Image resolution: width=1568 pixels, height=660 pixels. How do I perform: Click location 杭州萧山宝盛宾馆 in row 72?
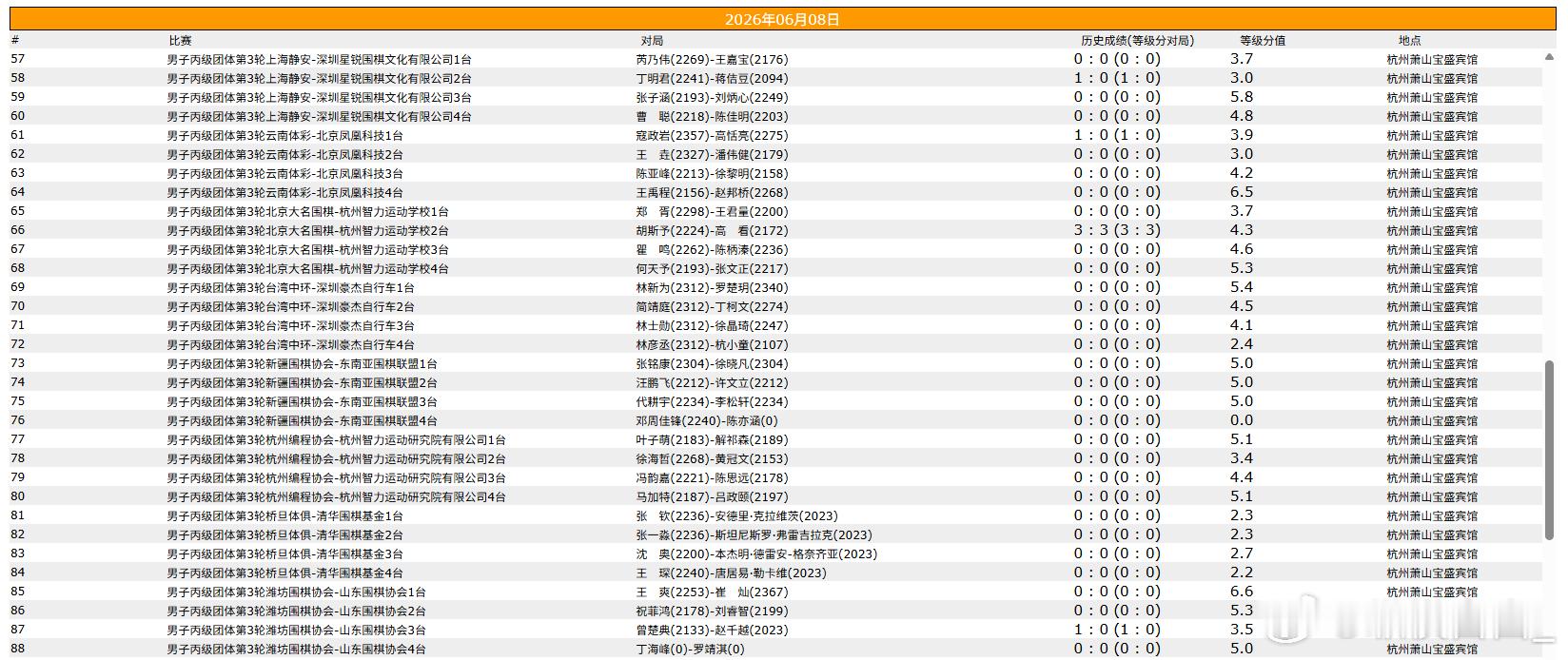(x=1432, y=344)
